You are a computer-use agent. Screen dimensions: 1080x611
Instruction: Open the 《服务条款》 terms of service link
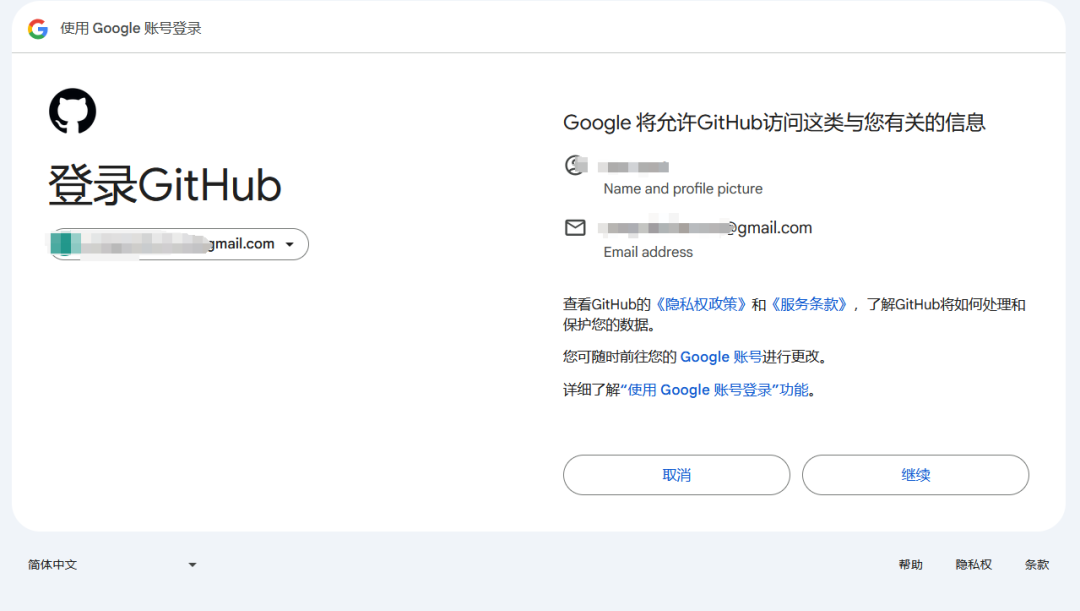point(809,304)
